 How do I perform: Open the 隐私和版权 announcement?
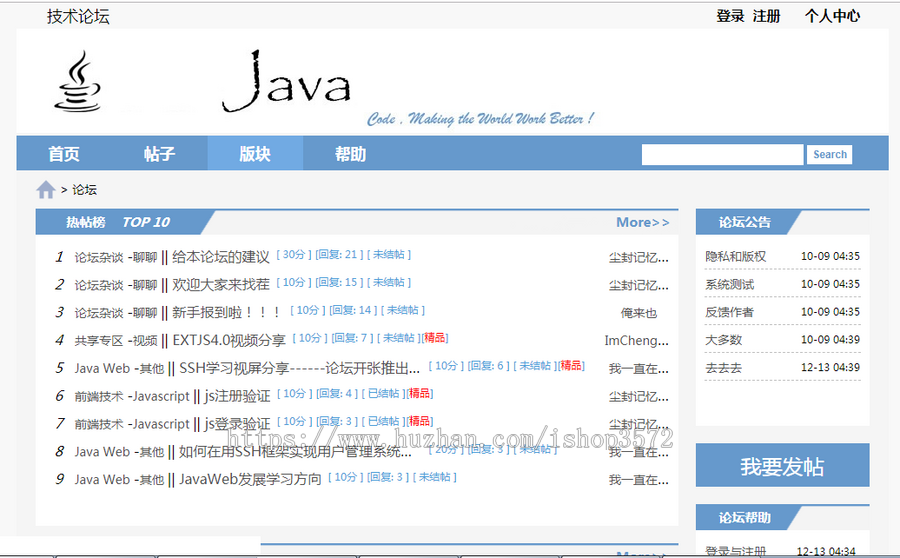point(736,257)
